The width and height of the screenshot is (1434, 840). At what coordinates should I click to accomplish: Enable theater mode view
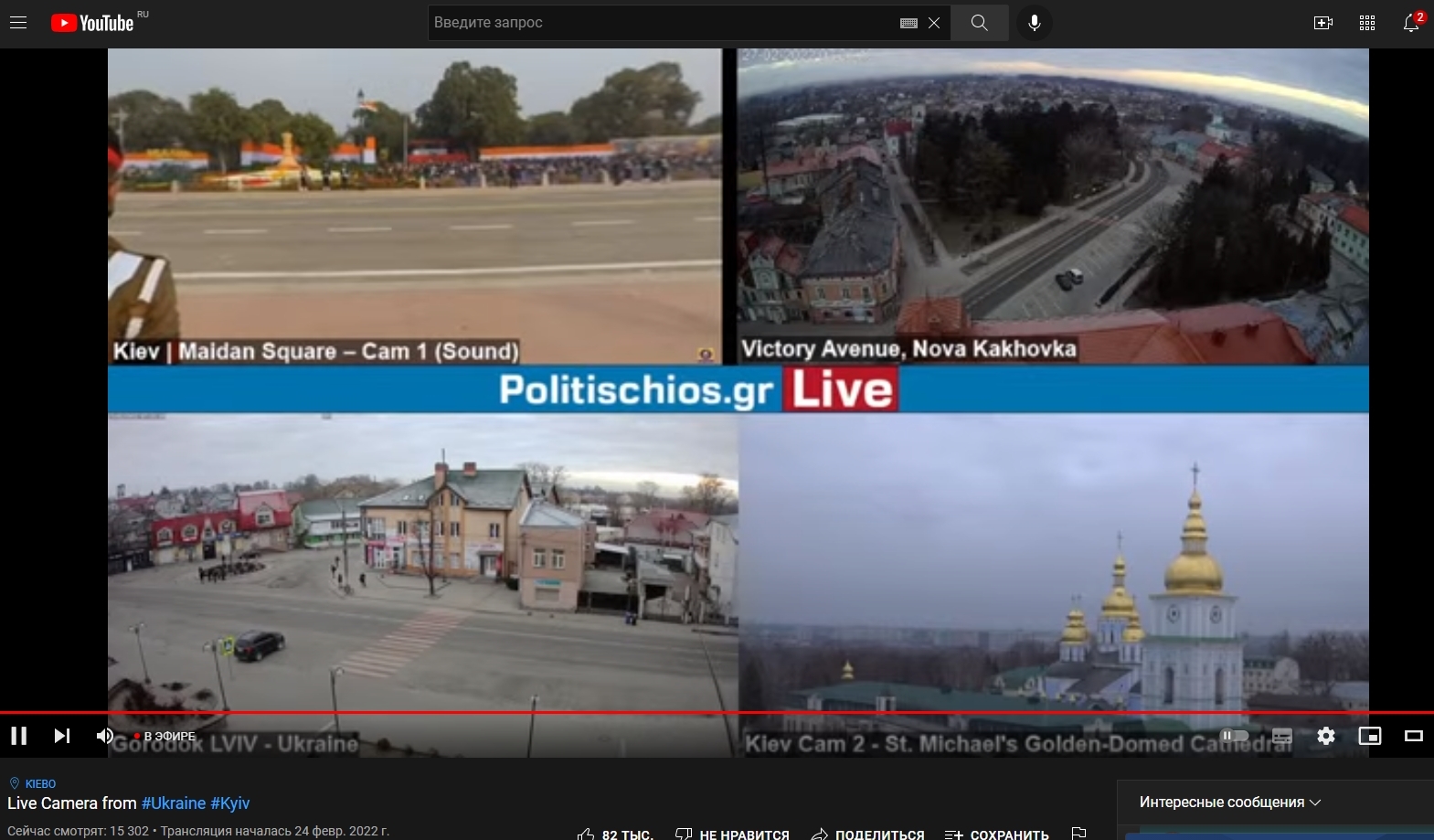(1414, 736)
